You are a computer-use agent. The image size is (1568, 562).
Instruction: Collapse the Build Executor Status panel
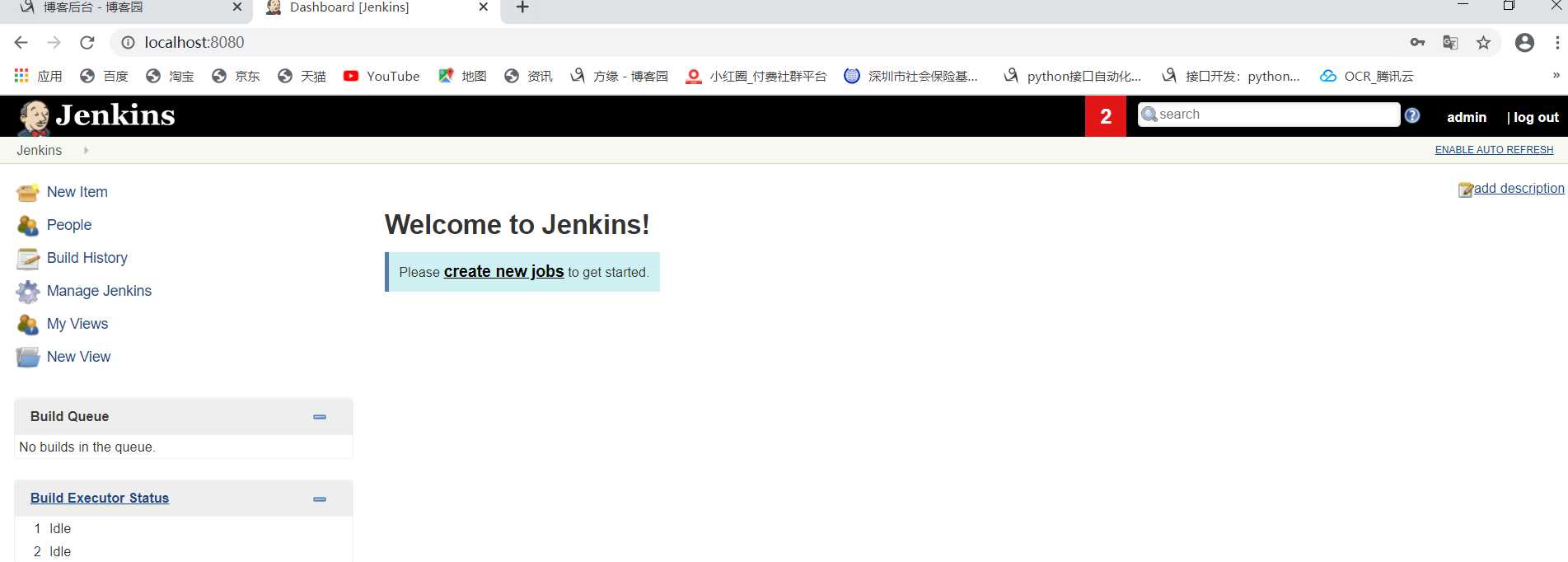pyautogui.click(x=320, y=499)
